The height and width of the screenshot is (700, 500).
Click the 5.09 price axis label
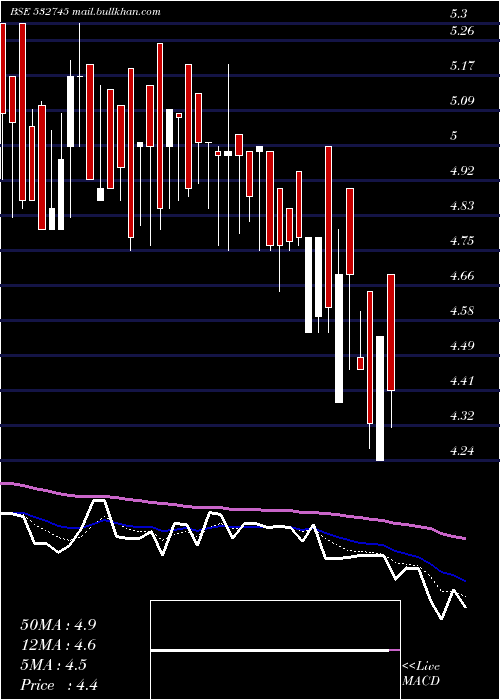pos(462,101)
